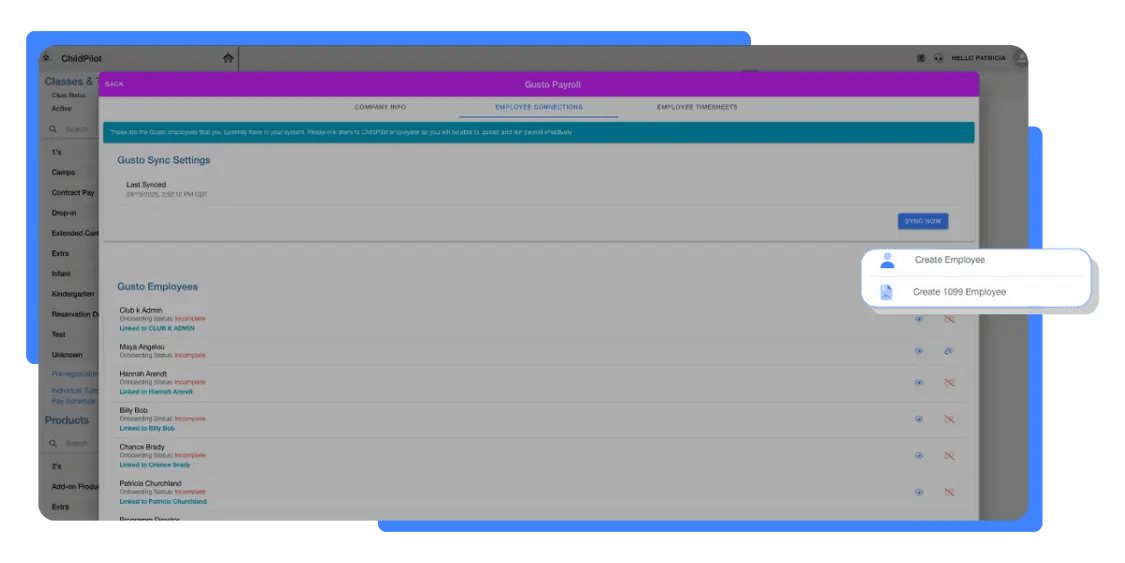1125x563 pixels.
Task: Open the Pre-registration sidebar link
Action: [x=75, y=374]
